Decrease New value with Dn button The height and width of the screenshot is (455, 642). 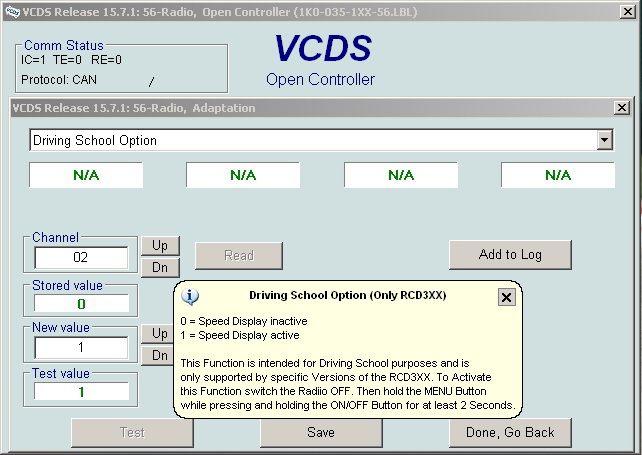158,355
